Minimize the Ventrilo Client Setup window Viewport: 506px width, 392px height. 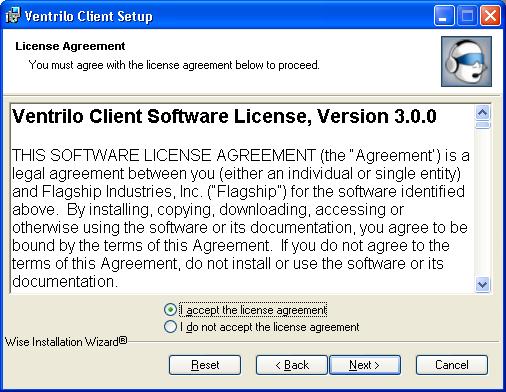coord(444,15)
